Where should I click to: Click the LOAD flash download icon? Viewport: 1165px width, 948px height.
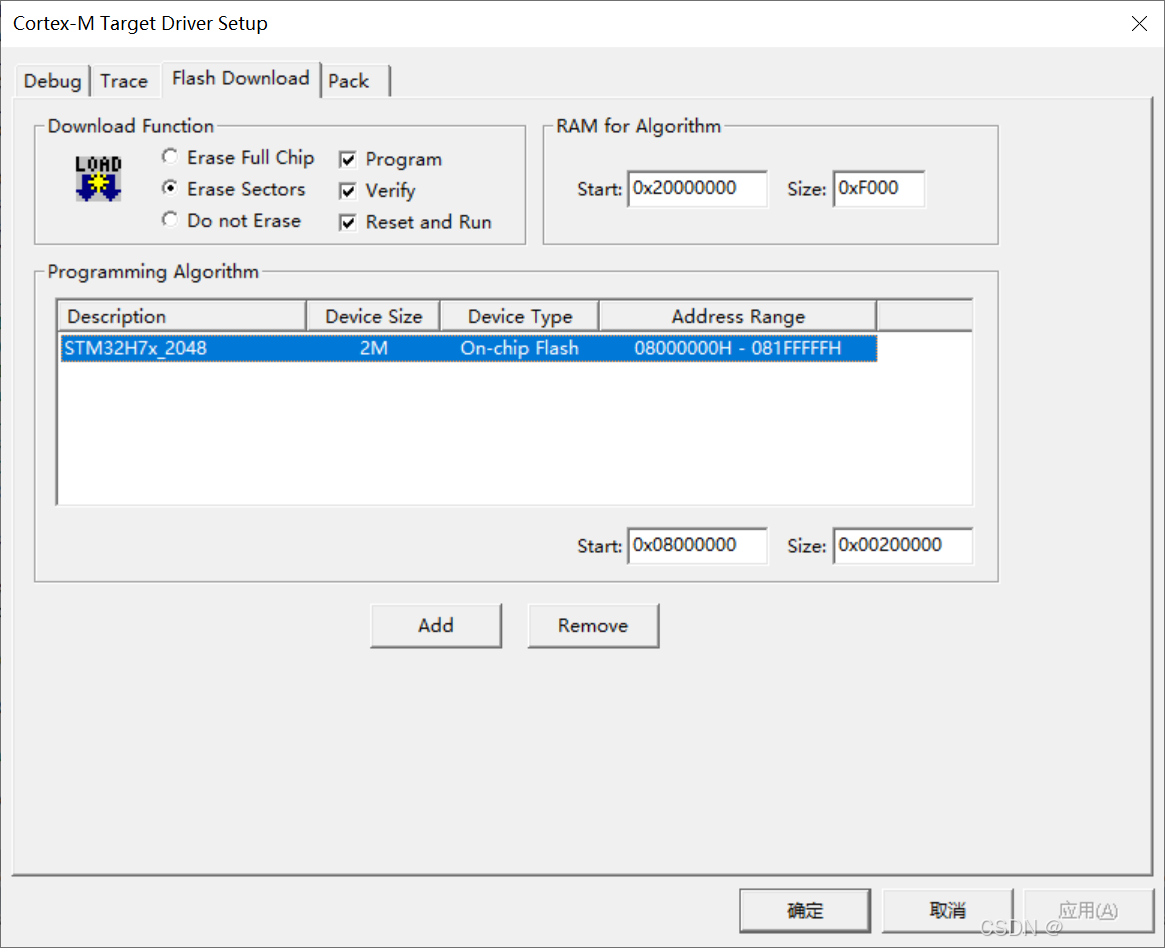pyautogui.click(x=98, y=178)
